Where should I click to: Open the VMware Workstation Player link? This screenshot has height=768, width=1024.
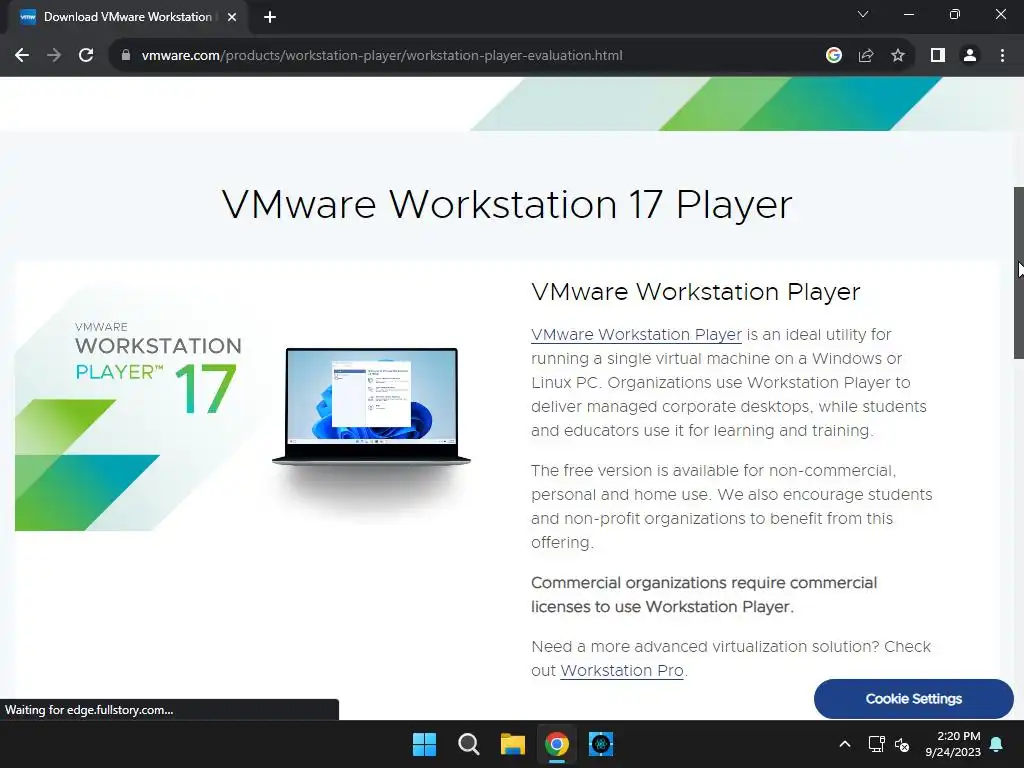[x=636, y=334]
